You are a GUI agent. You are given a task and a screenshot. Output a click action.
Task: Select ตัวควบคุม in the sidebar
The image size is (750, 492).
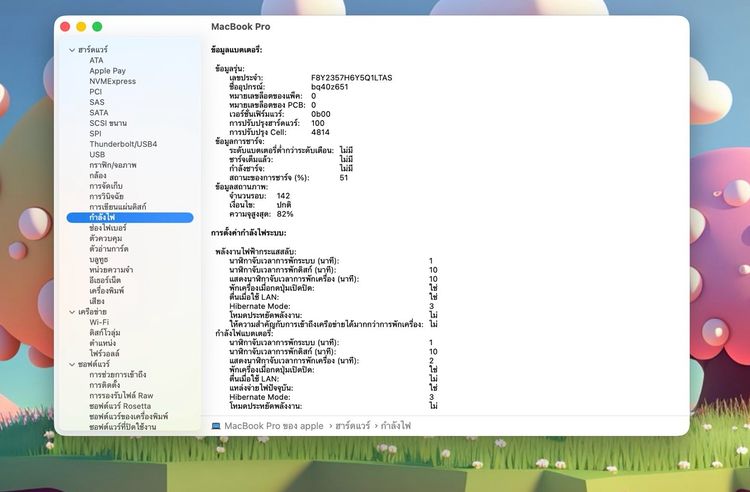106,238
